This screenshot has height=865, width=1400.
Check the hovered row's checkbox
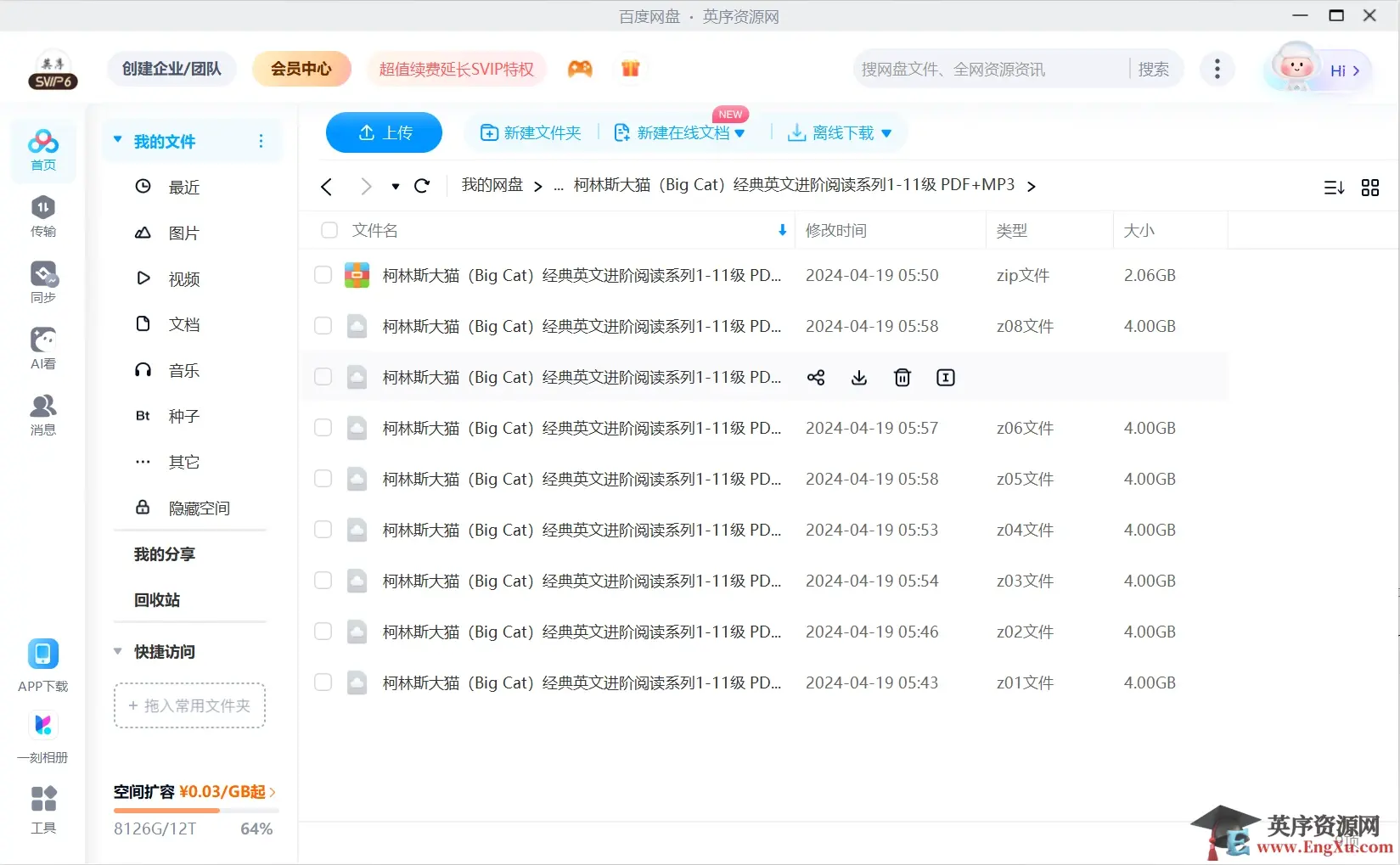(323, 377)
